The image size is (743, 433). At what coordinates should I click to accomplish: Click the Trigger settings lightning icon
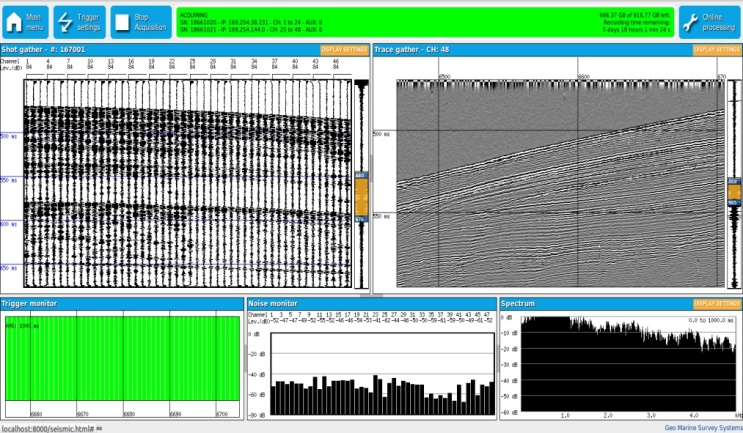65,22
